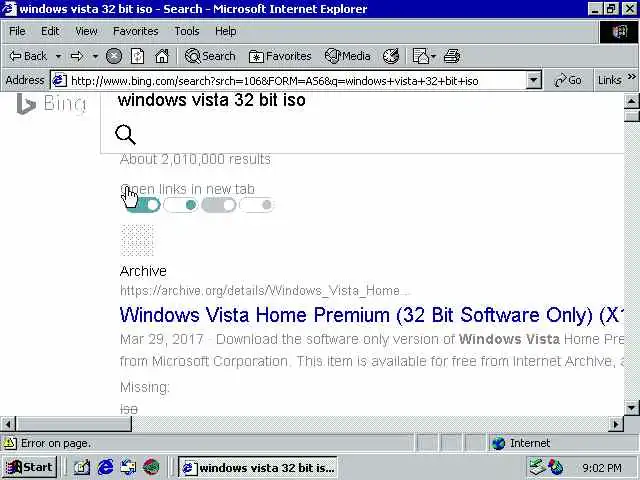Click the horizontal scrollbar thumb

[x=73, y=424]
